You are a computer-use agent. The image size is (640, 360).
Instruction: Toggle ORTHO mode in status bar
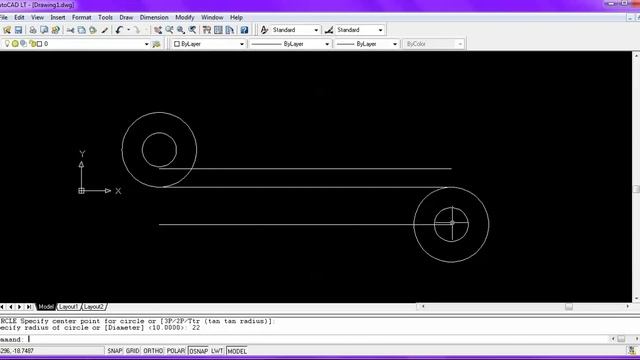tap(153, 351)
